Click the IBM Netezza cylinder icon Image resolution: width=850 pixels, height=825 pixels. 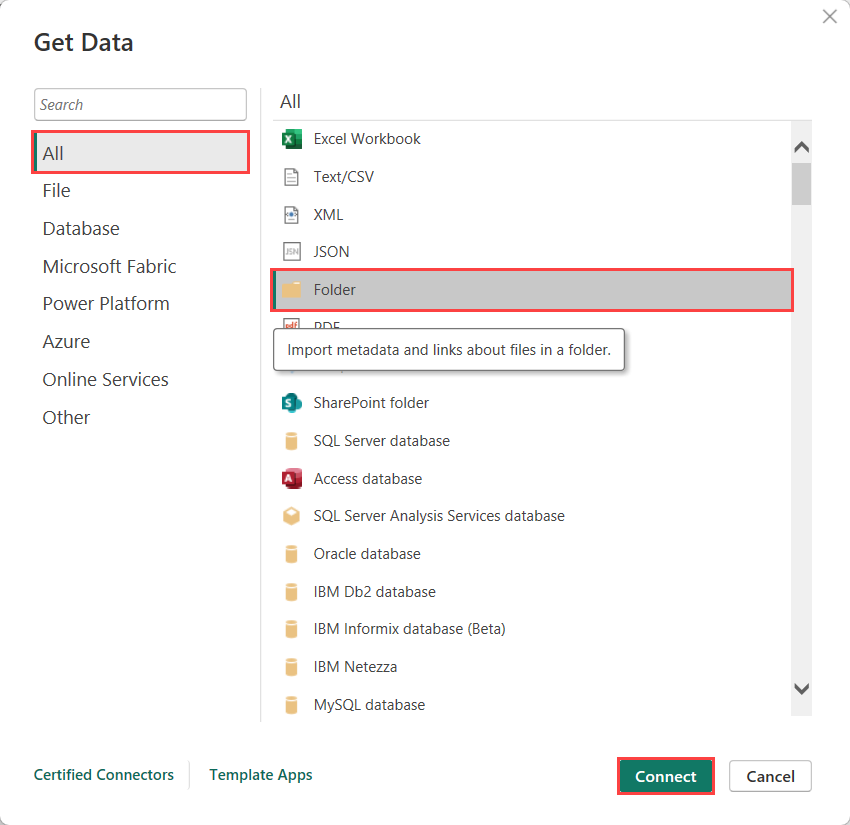pos(292,667)
